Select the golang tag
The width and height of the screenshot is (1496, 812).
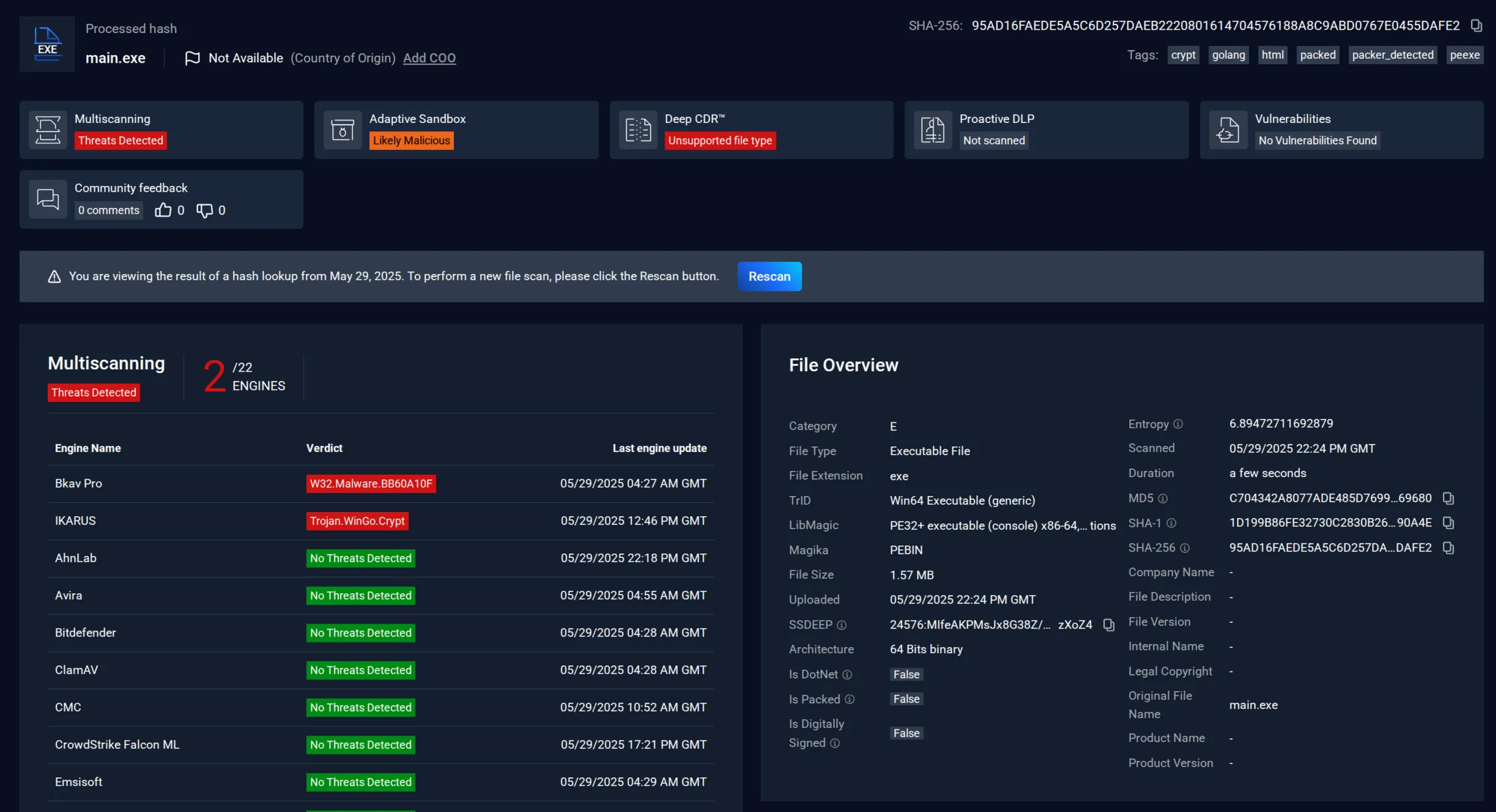pyautogui.click(x=1229, y=55)
